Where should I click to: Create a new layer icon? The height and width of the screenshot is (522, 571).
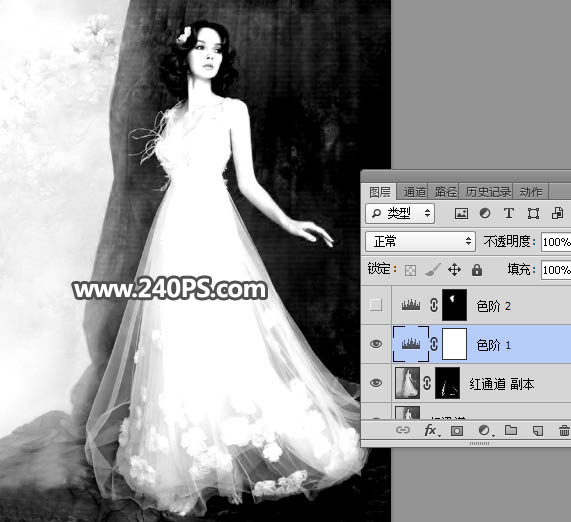(x=538, y=431)
